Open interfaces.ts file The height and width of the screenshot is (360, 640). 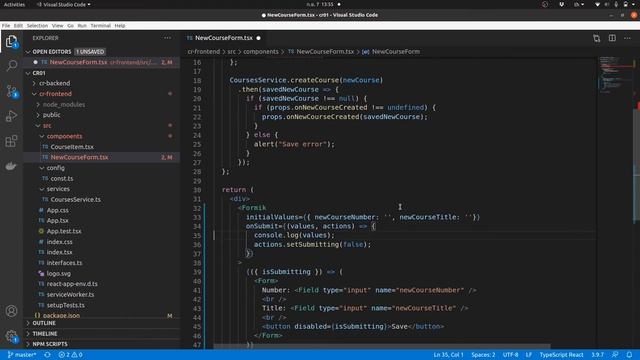(x=64, y=263)
